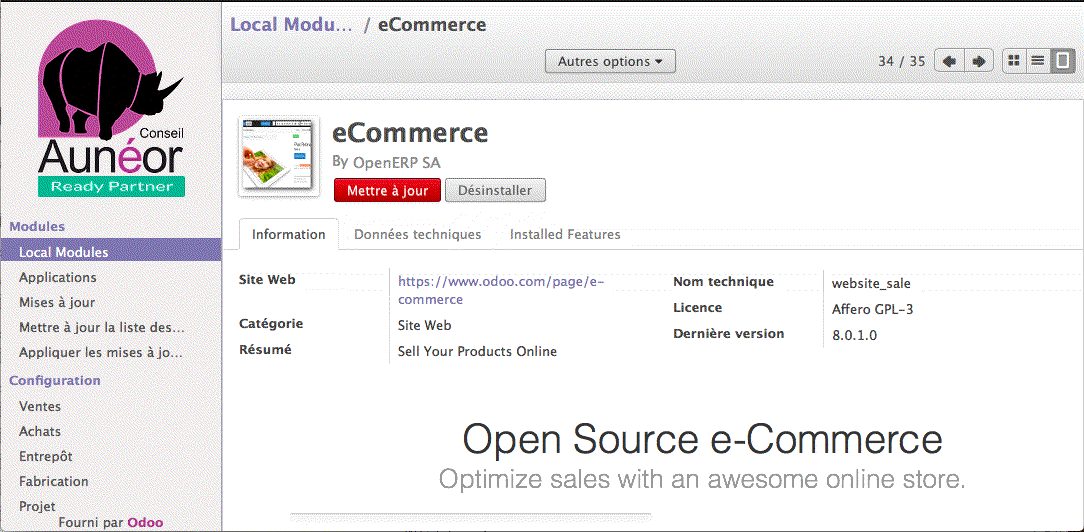Click the Odoo link in footer
The height and width of the screenshot is (532, 1084).
click(x=145, y=522)
